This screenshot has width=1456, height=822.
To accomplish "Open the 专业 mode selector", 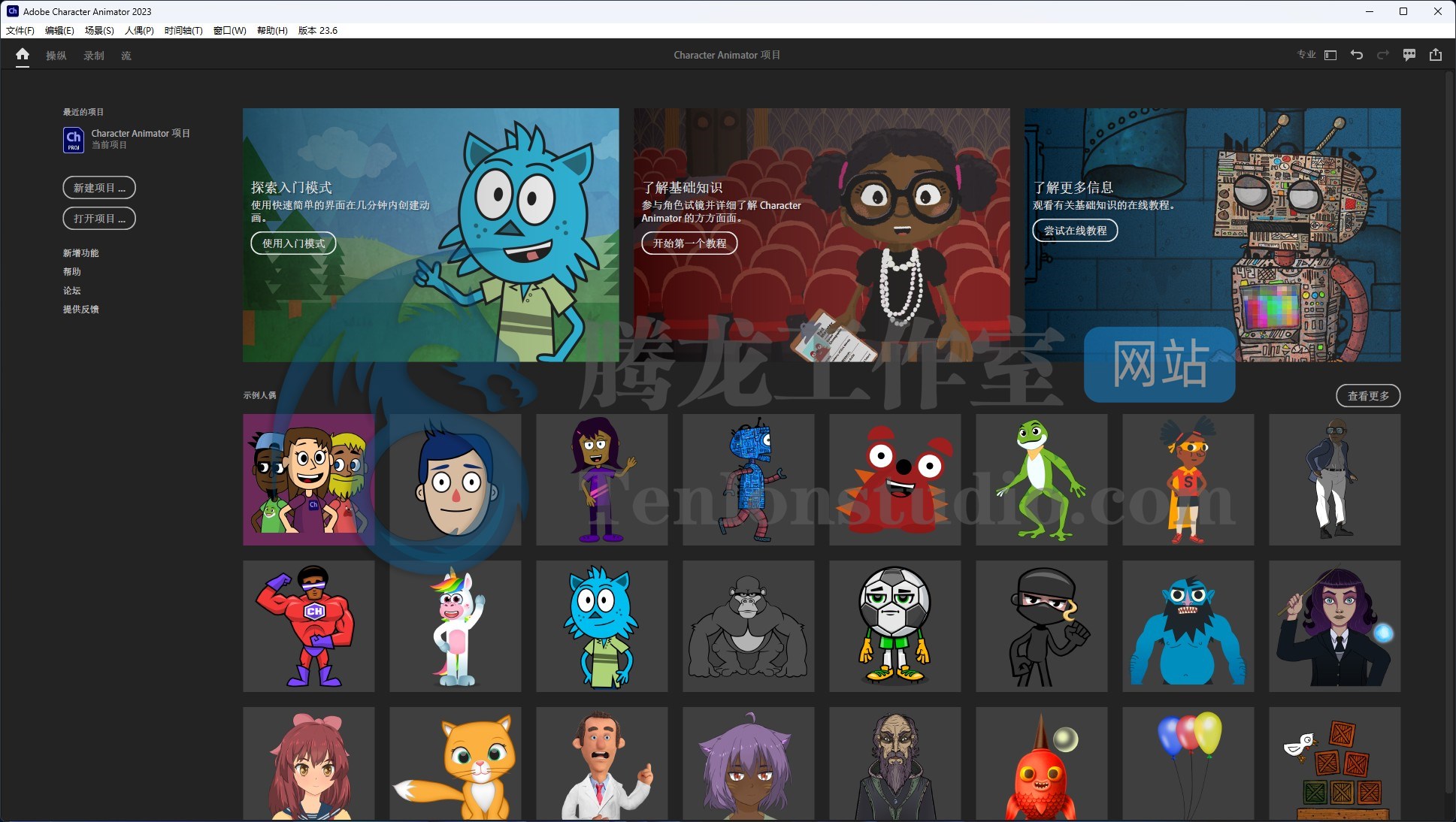I will click(x=1306, y=55).
